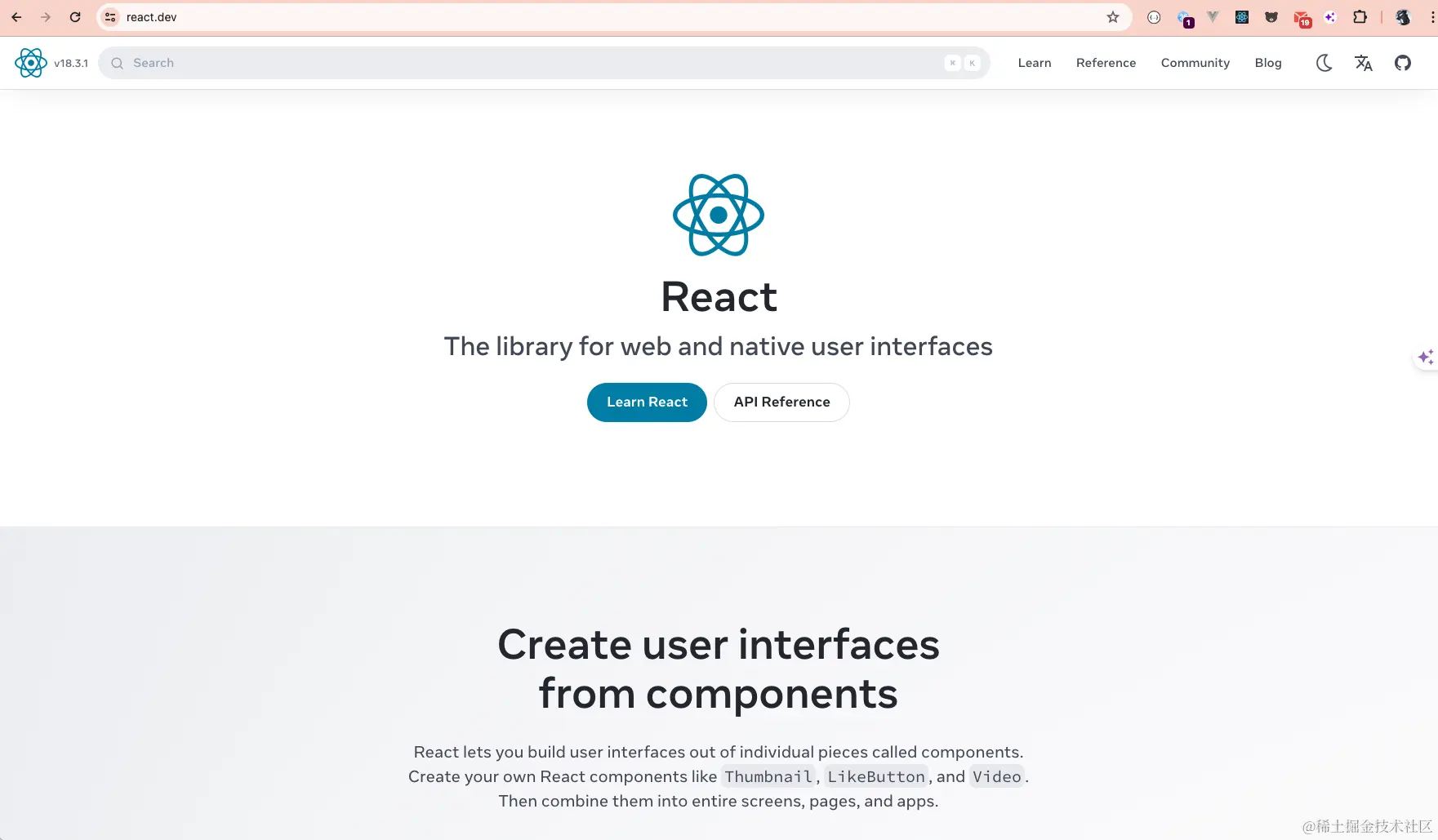Click the large "React" hero heading
1438x840 pixels.
[719, 296]
